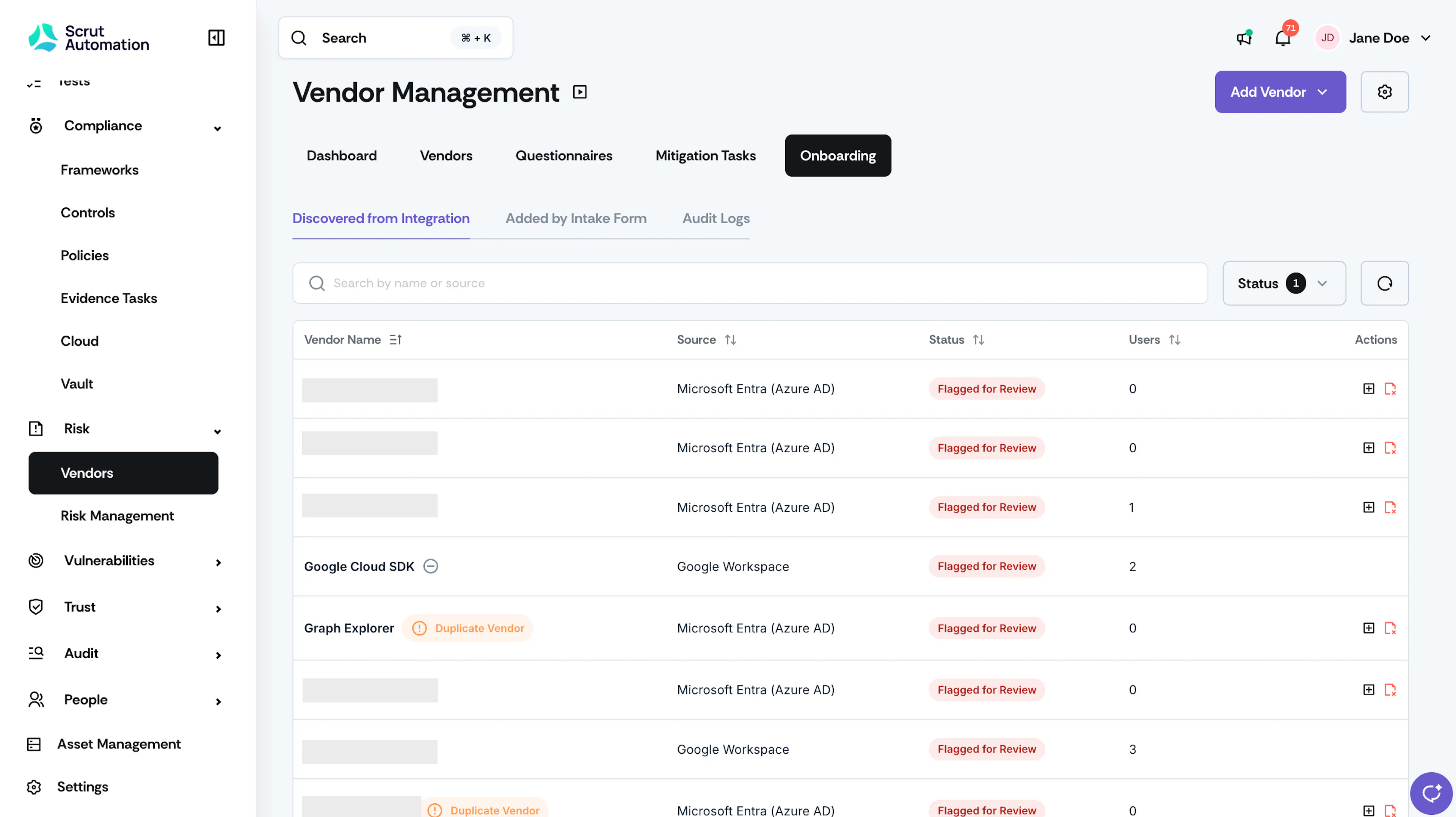Viewport: 1456px width, 817px height.
Task: Add Graph Explorer row as vendor
Action: pyautogui.click(x=1368, y=628)
